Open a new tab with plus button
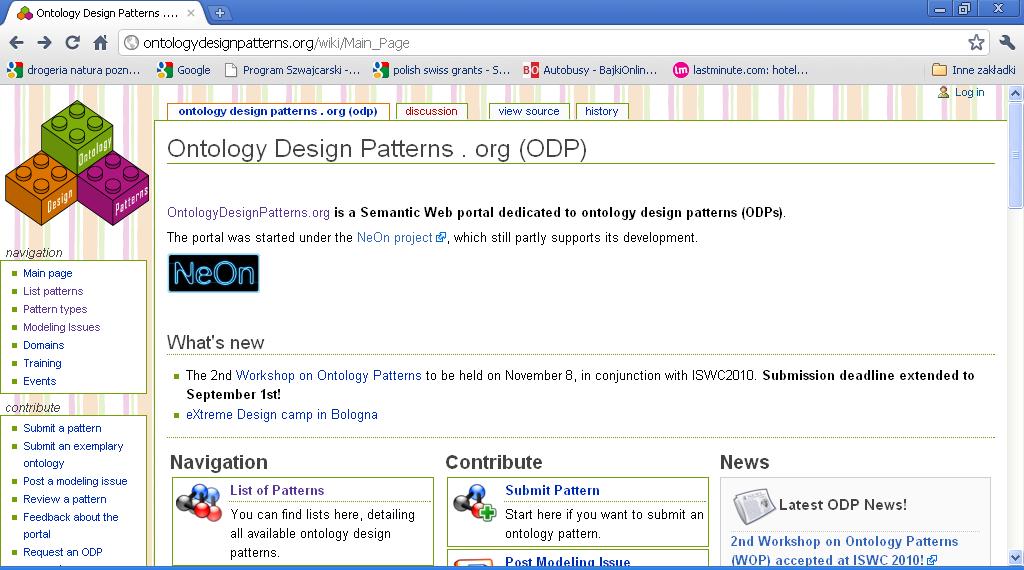The height and width of the screenshot is (570, 1024). click(x=220, y=12)
